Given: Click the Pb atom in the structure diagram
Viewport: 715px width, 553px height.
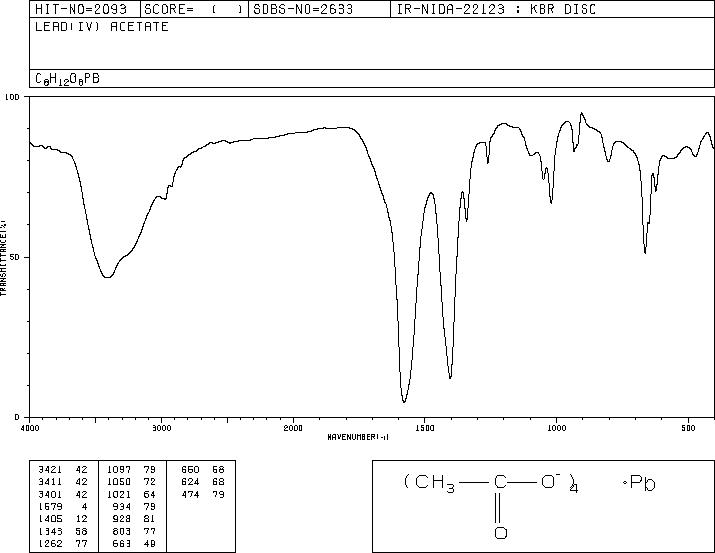Looking at the screenshot, I should (x=642, y=482).
